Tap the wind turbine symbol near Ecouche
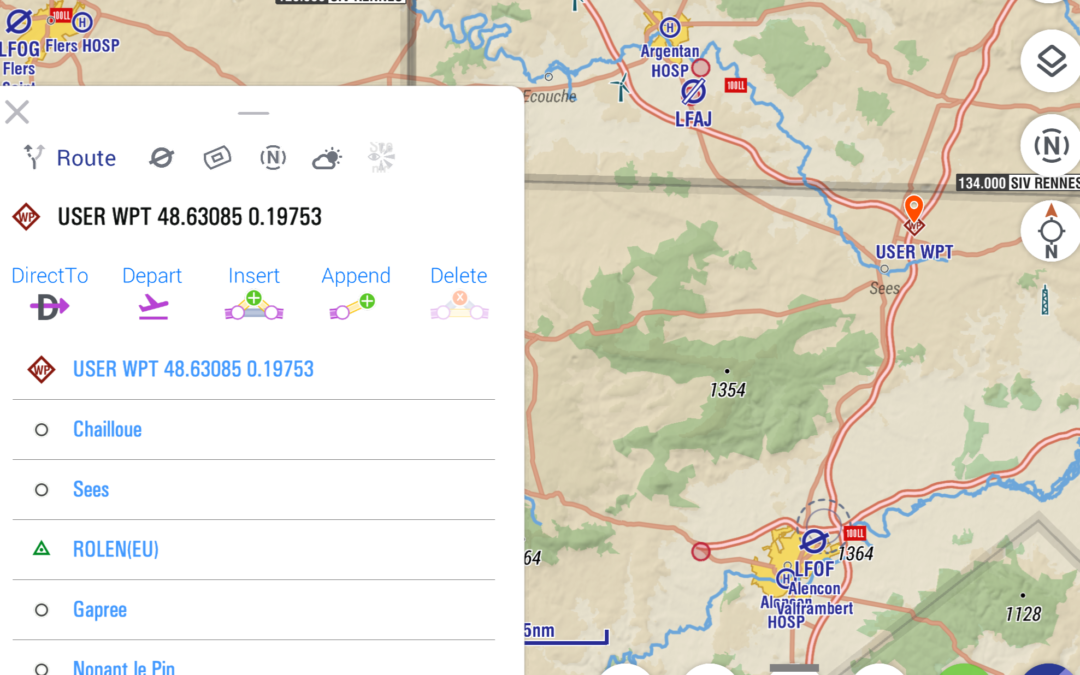This screenshot has height=675, width=1080. [620, 87]
